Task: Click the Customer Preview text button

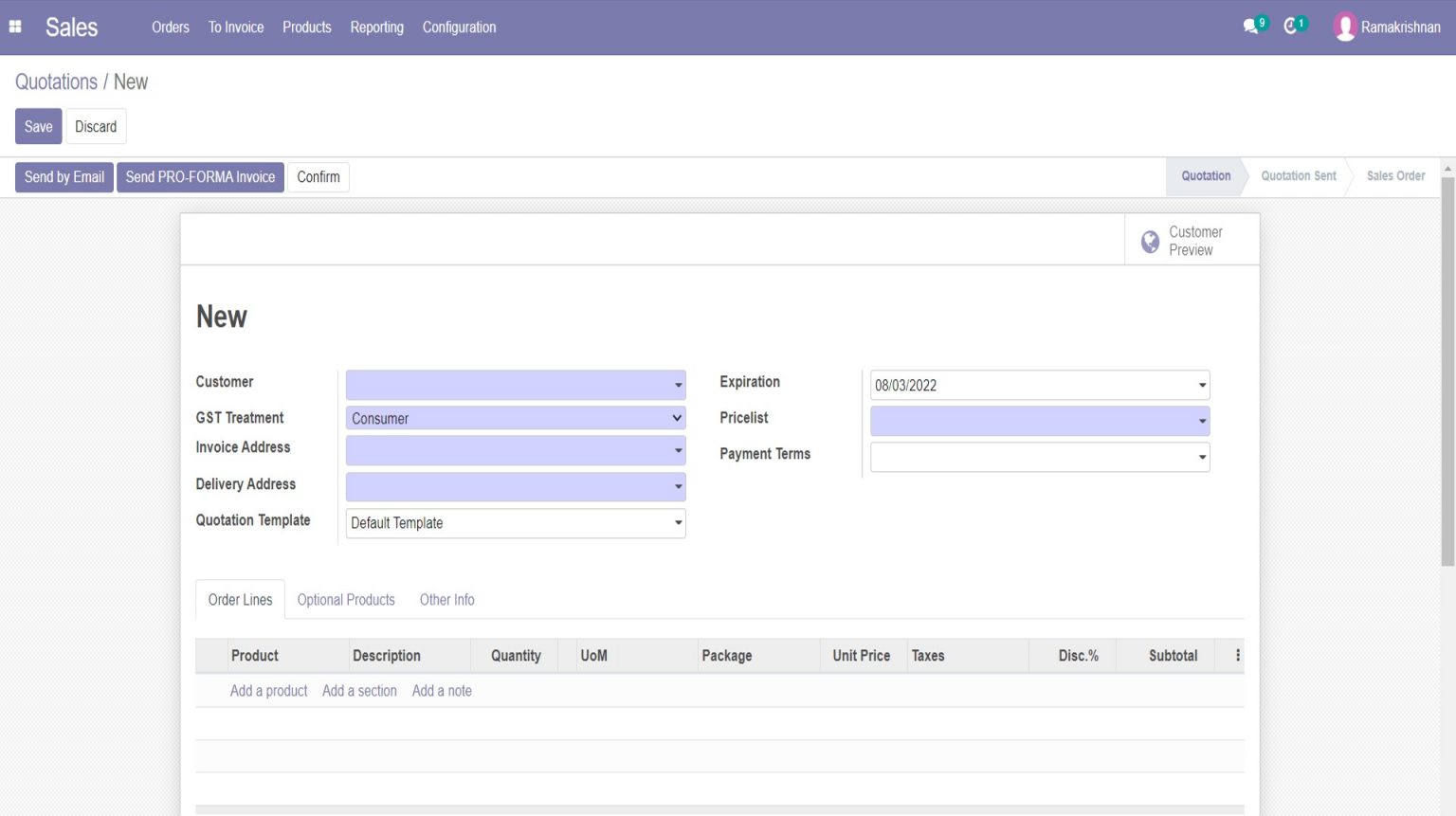Action: pos(1194,241)
